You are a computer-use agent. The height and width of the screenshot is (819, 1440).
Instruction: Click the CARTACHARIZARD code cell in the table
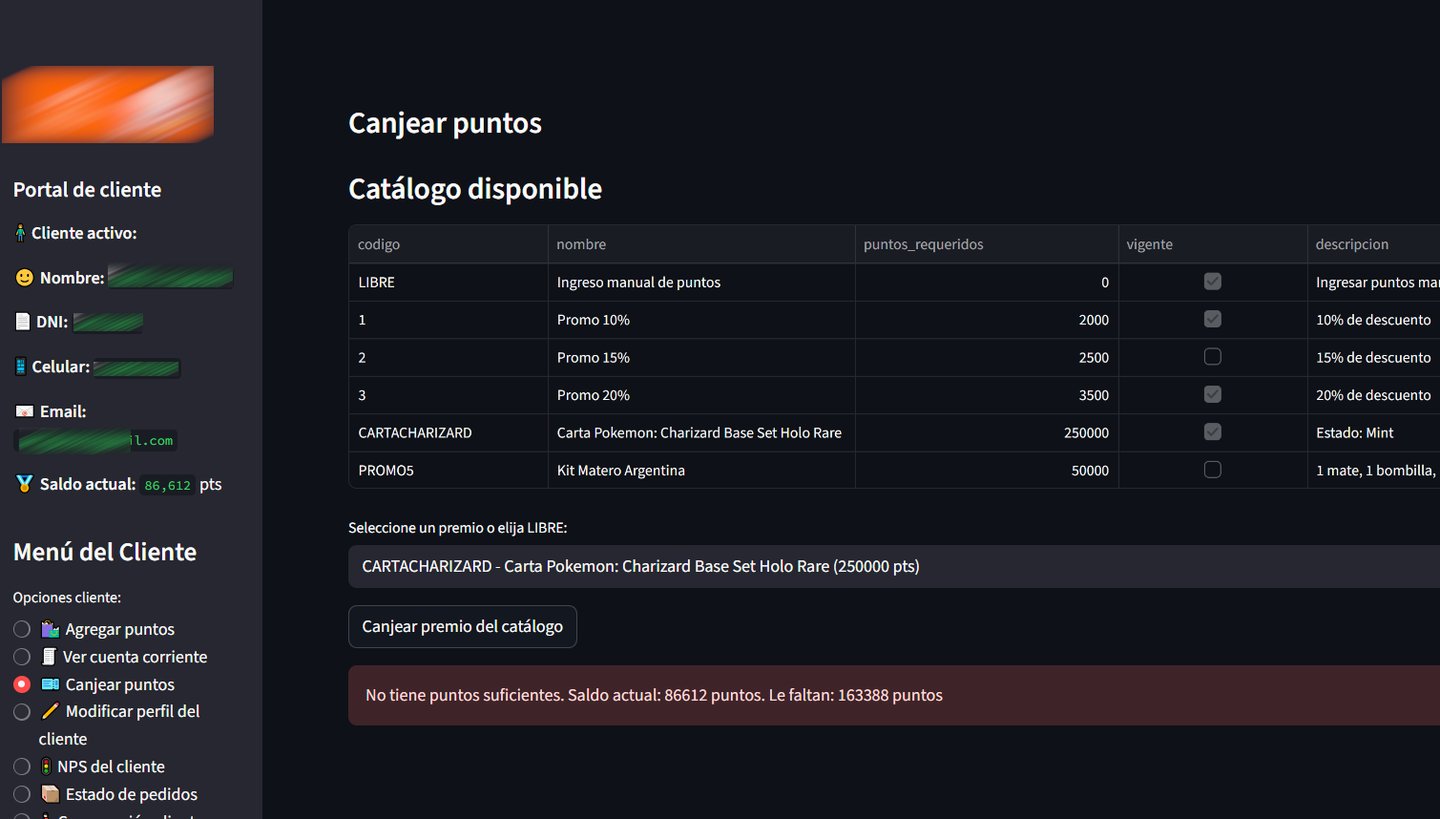(415, 433)
